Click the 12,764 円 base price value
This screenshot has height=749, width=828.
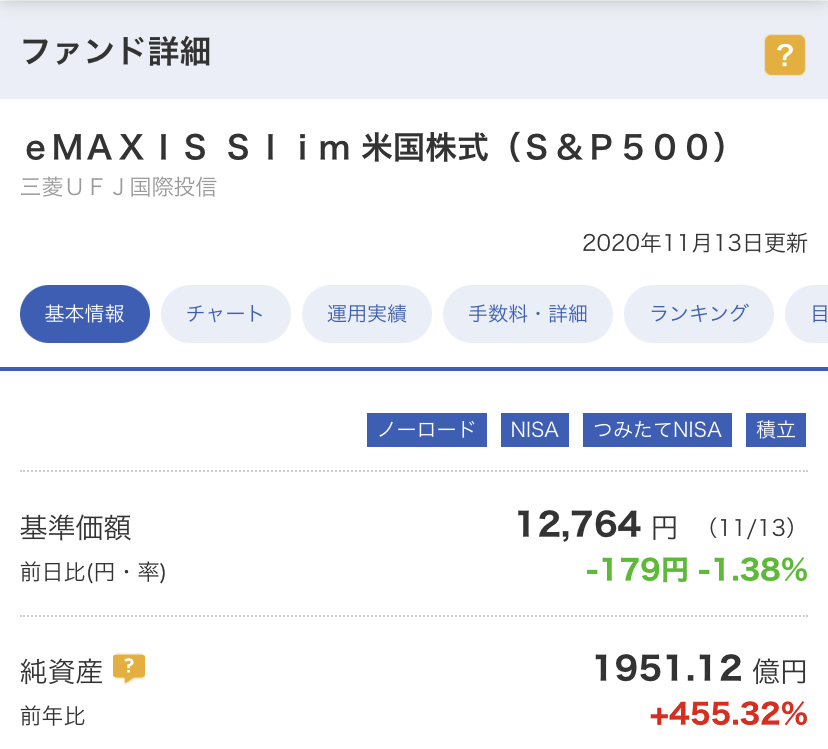(x=596, y=525)
